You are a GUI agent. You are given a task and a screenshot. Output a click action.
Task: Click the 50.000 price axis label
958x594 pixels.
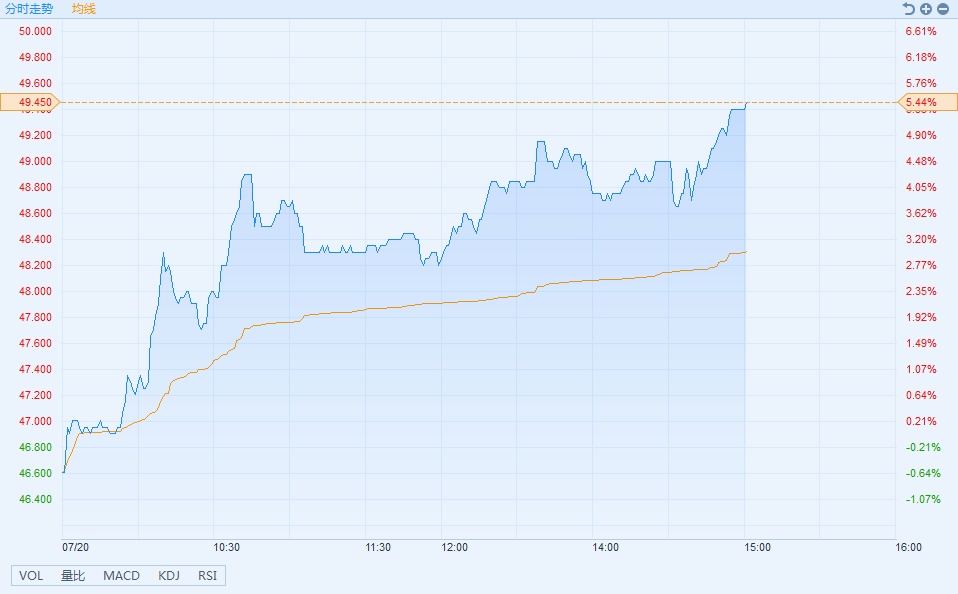point(34,31)
